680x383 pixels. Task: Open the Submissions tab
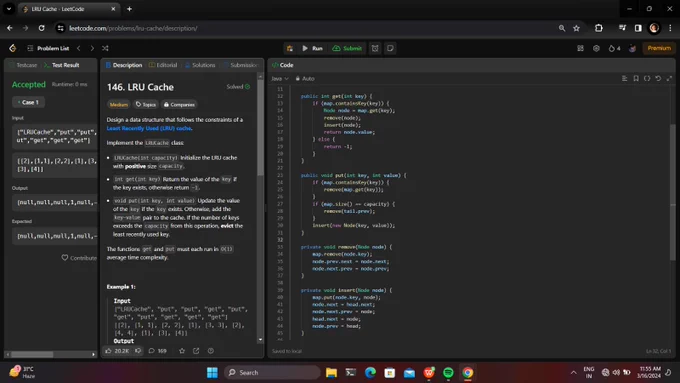click(241, 65)
